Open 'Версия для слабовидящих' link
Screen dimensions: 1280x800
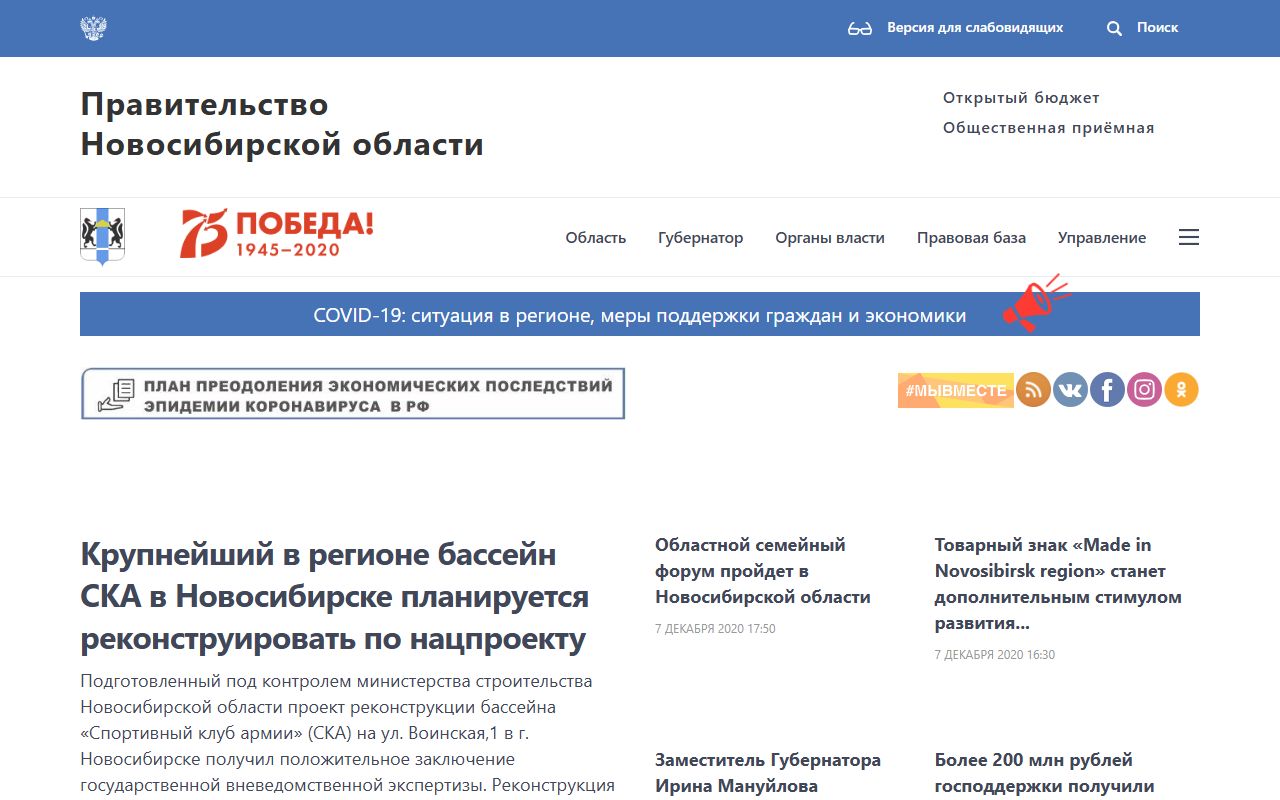pos(975,28)
